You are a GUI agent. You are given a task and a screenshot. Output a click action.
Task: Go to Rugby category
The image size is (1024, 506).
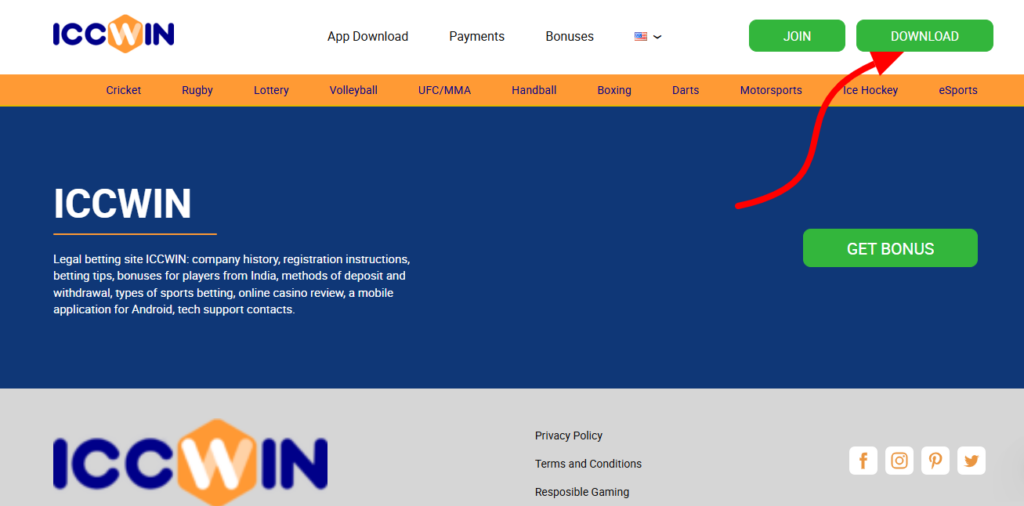click(x=197, y=90)
